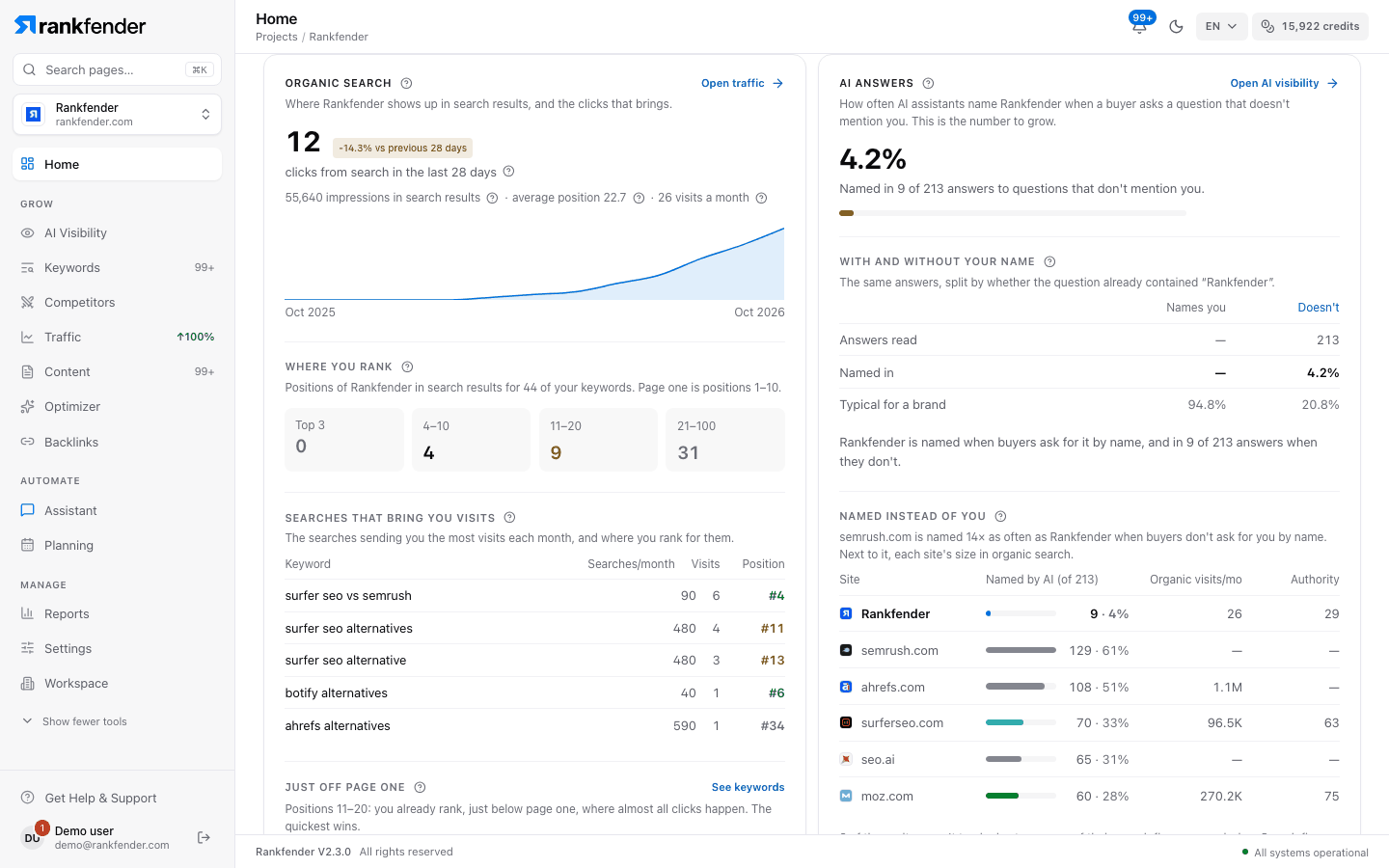This screenshot has height=868, width=1389.
Task: Collapse with Show fewer tools
Action: pyautogui.click(x=75, y=721)
